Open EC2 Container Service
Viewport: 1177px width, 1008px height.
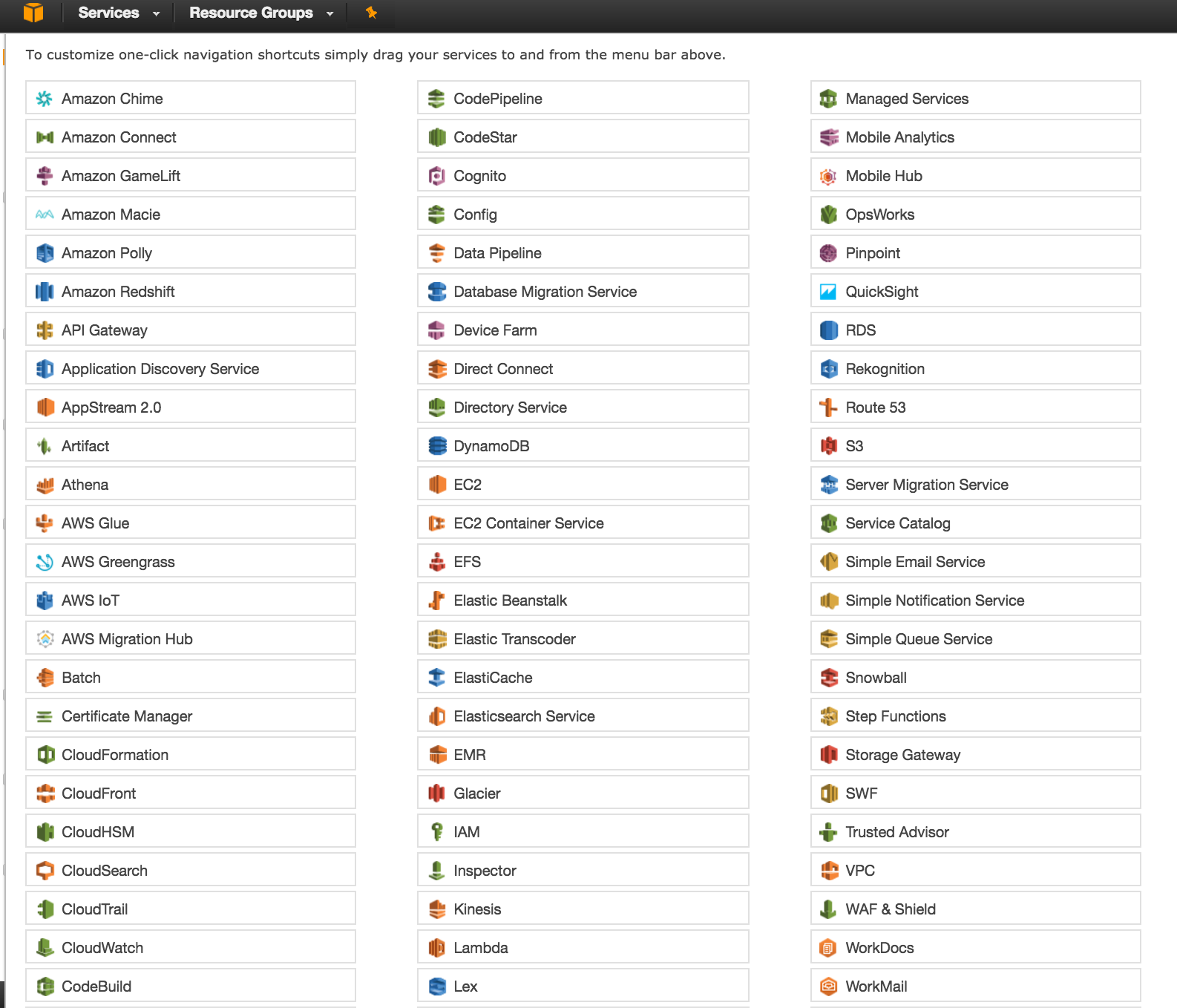(x=583, y=522)
